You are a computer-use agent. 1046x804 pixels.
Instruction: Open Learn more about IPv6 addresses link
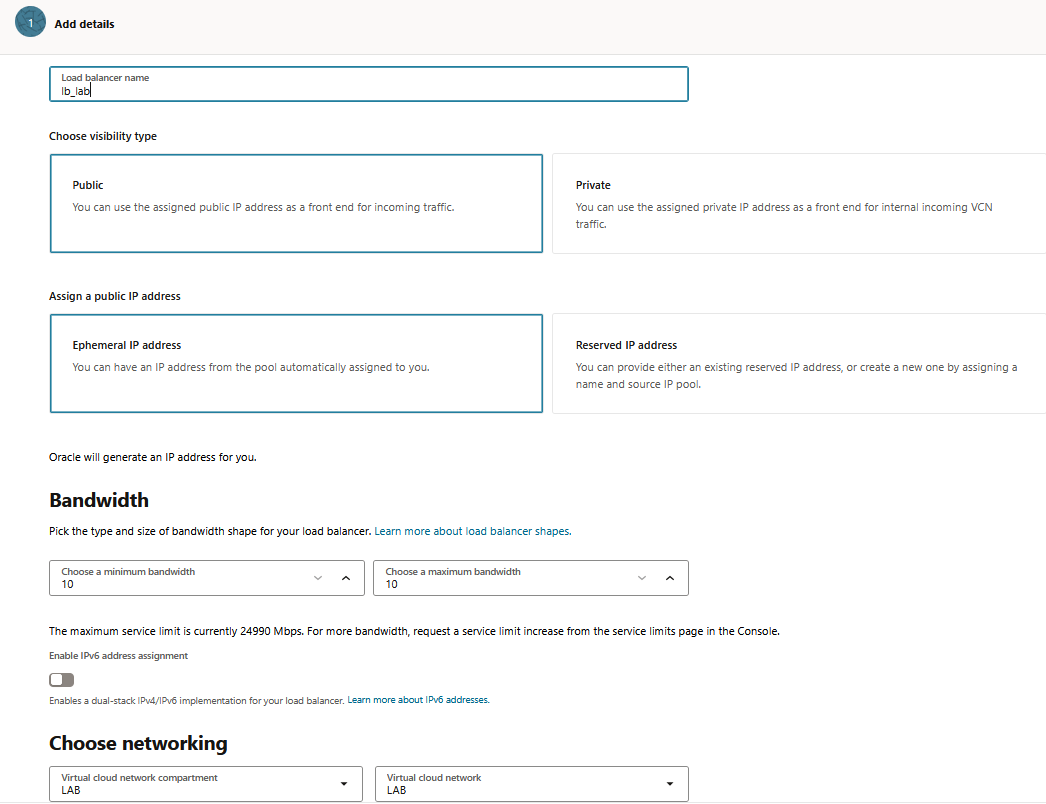(x=418, y=700)
